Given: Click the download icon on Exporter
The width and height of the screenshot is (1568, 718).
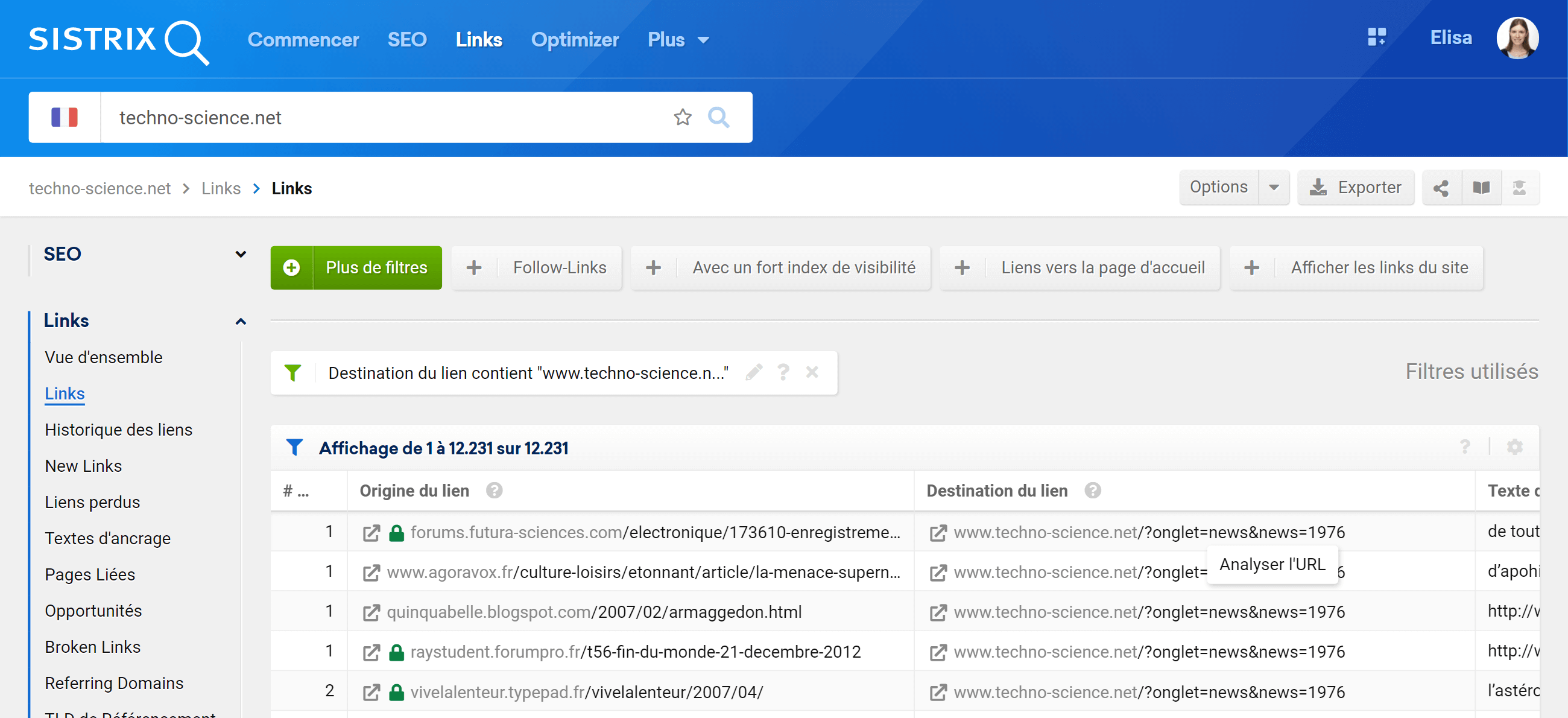Looking at the screenshot, I should click(x=1318, y=188).
